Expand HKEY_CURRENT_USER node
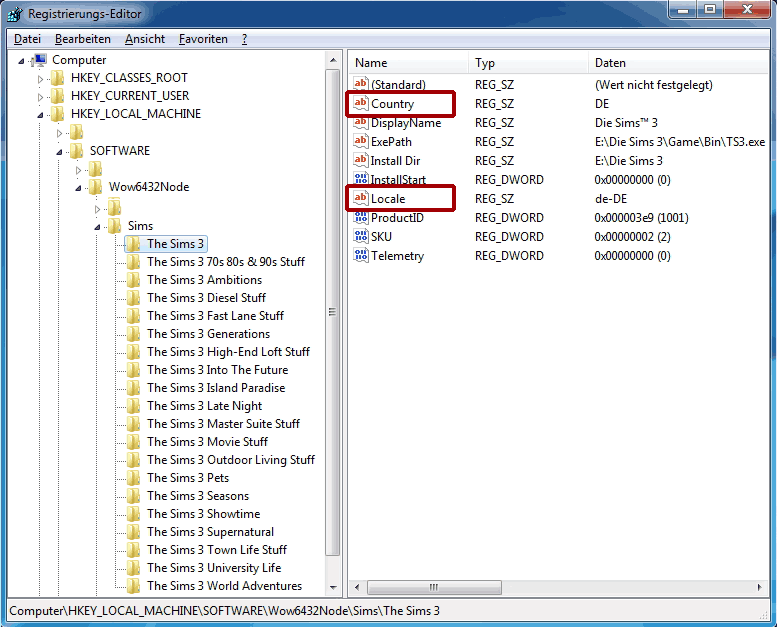Image resolution: width=777 pixels, height=627 pixels. 40,97
